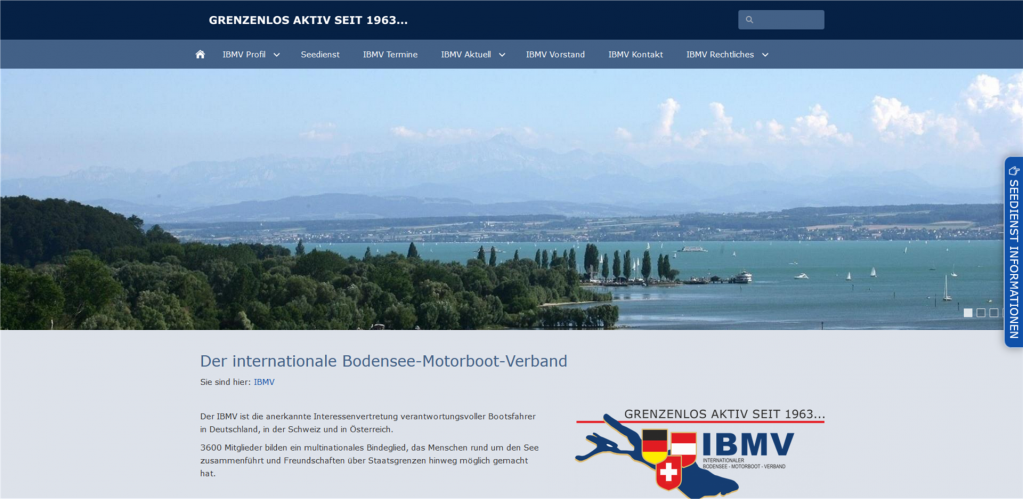Select the third slider indicator square
1023x499 pixels.
[994, 312]
